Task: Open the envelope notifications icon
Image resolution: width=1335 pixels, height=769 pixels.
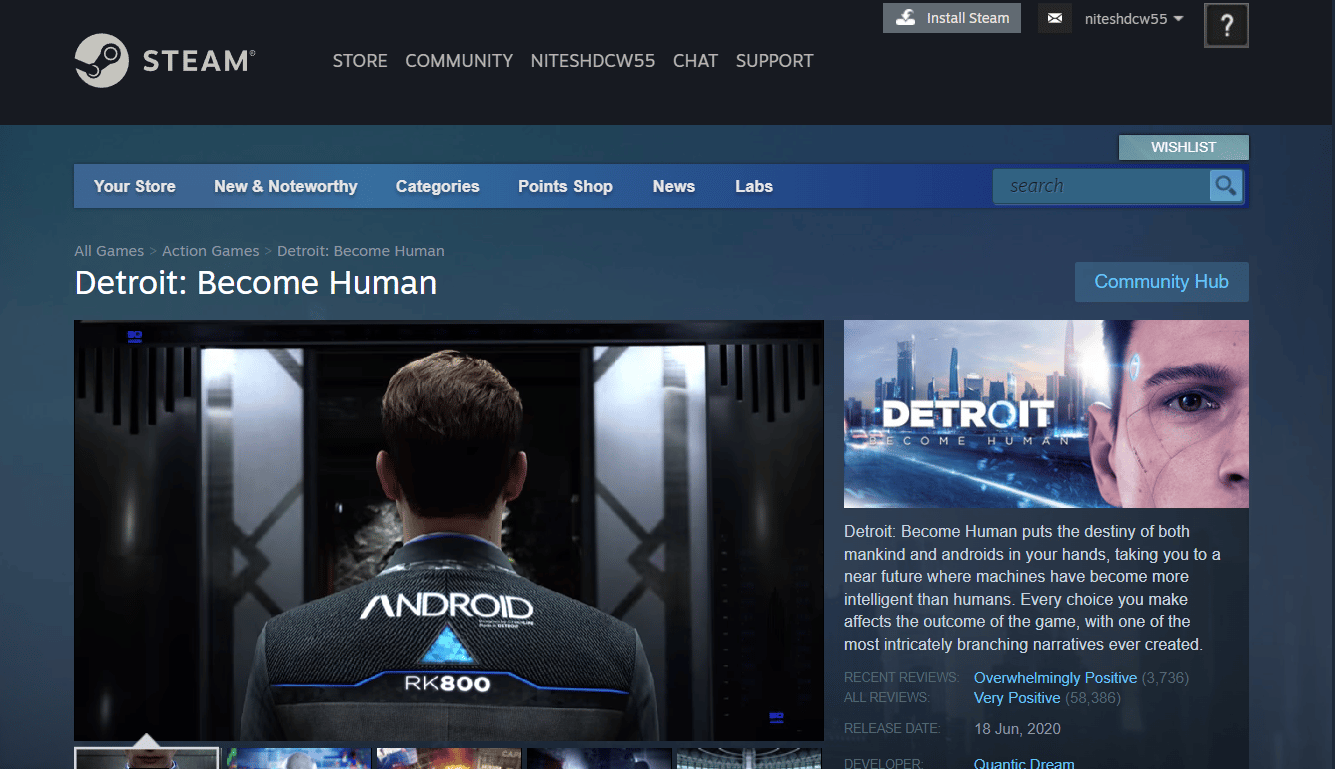Action: click(1054, 18)
